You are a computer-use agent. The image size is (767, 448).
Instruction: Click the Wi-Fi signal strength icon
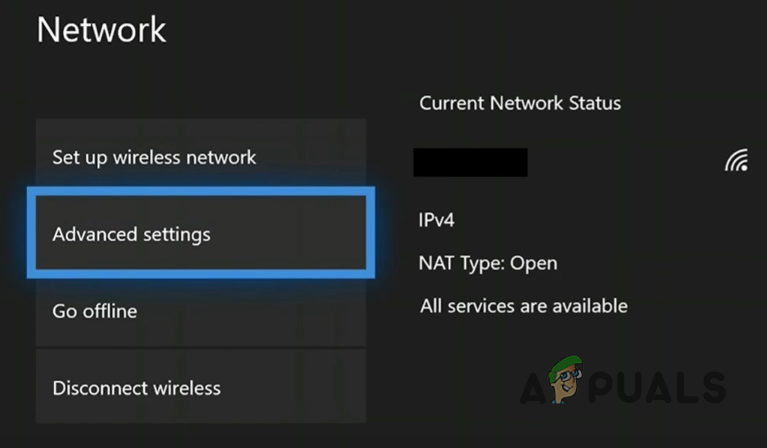click(736, 161)
